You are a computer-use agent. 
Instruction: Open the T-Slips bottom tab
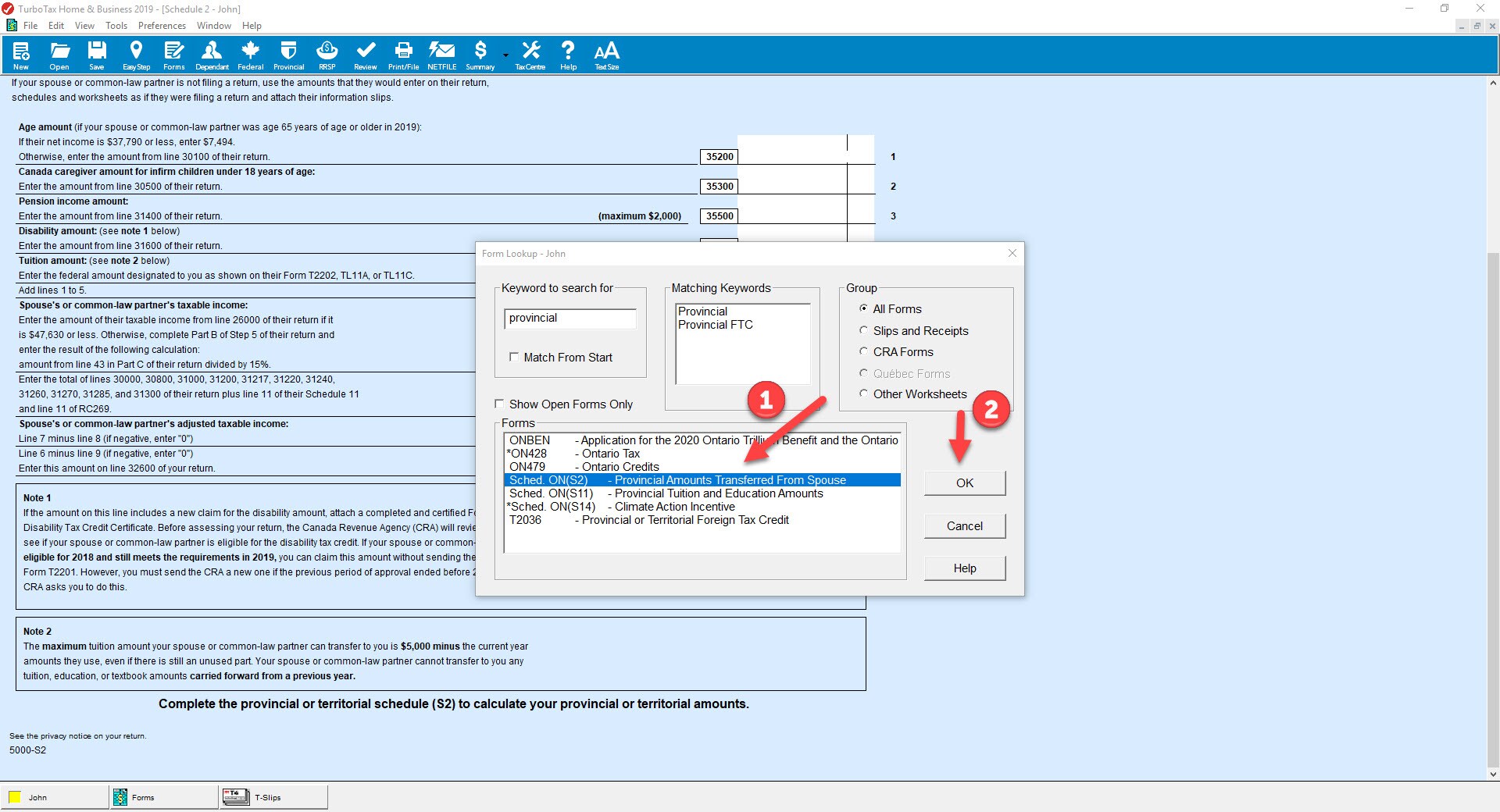[x=273, y=797]
